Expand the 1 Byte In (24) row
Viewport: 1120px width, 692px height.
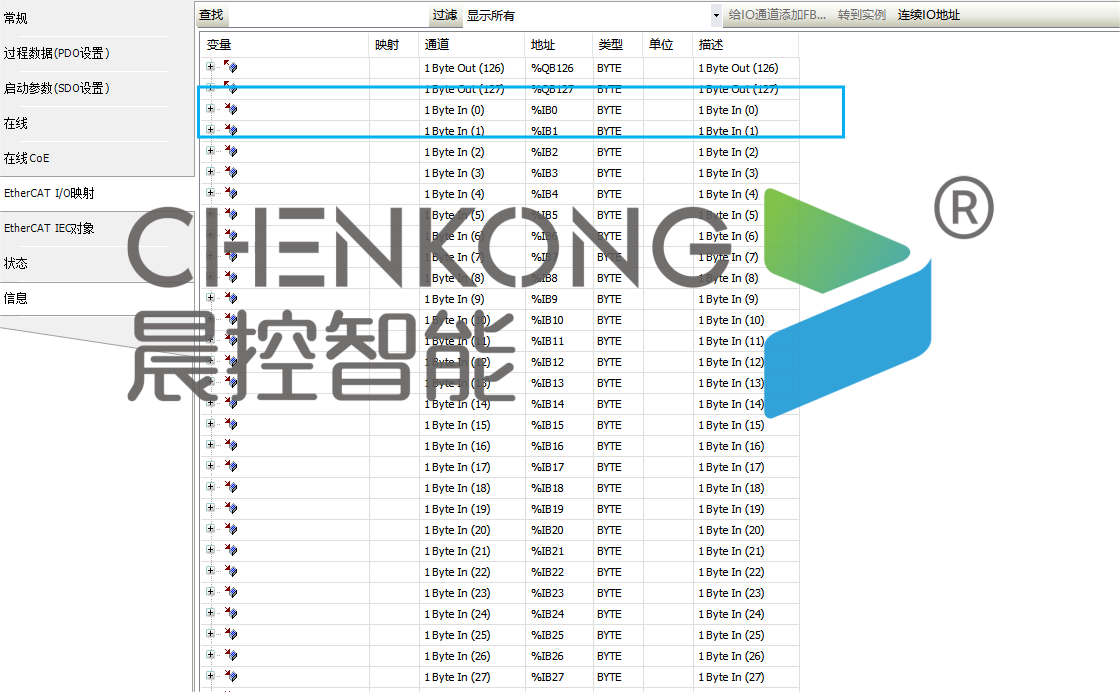tap(210, 613)
